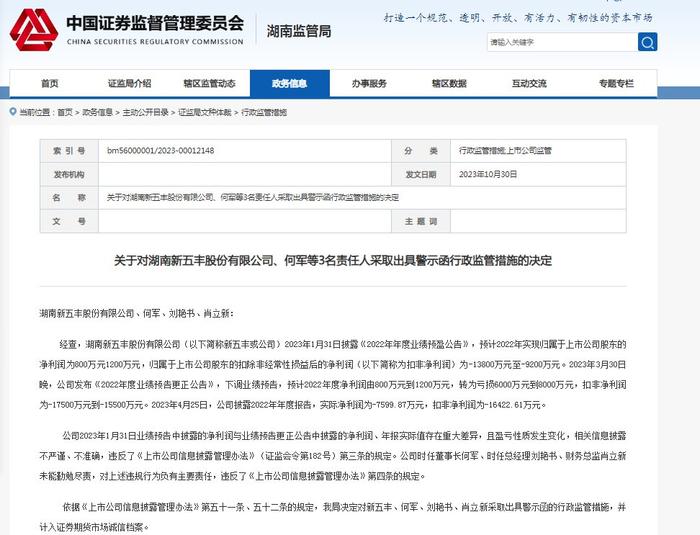Open the 办事服务 navigation tab

click(369, 84)
